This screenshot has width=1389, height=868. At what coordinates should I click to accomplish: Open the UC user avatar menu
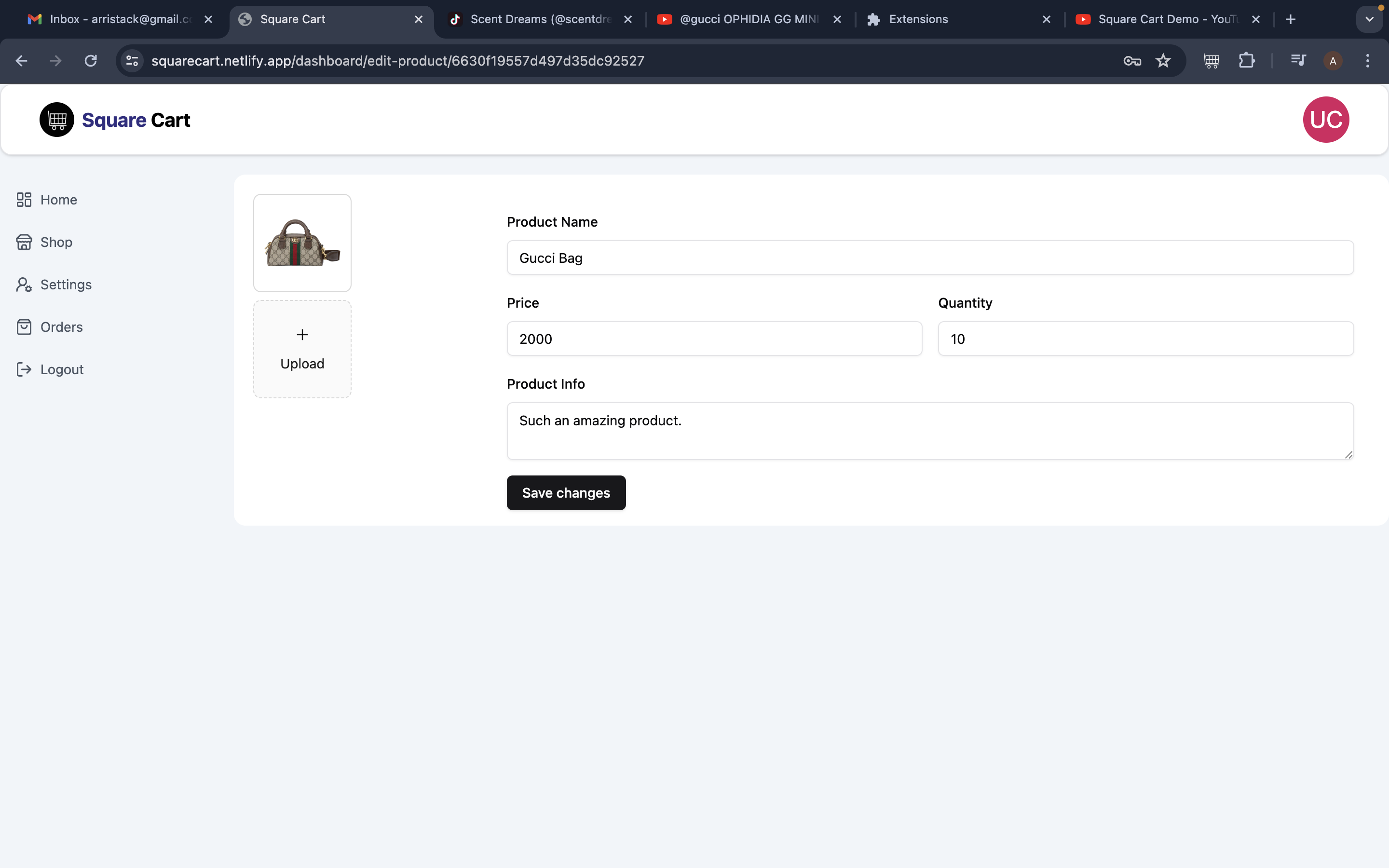pos(1325,120)
